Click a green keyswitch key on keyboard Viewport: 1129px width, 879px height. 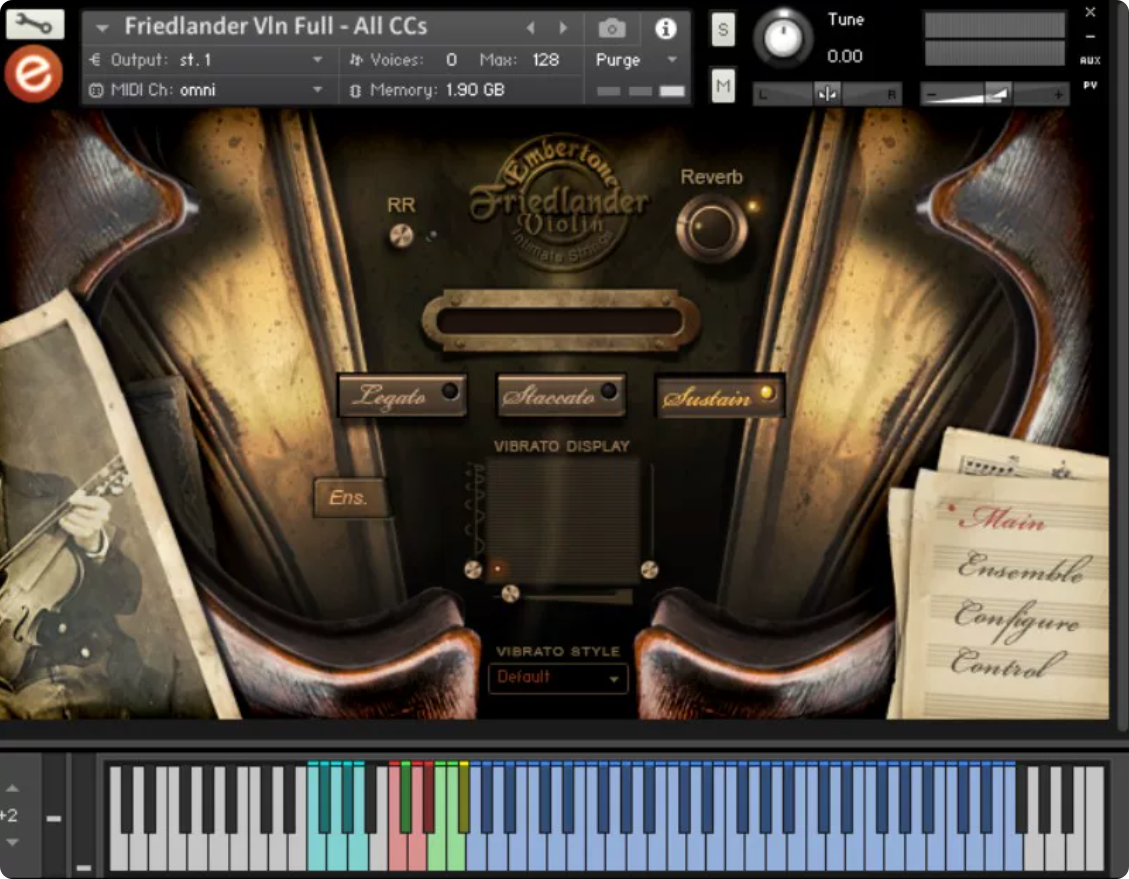436,853
